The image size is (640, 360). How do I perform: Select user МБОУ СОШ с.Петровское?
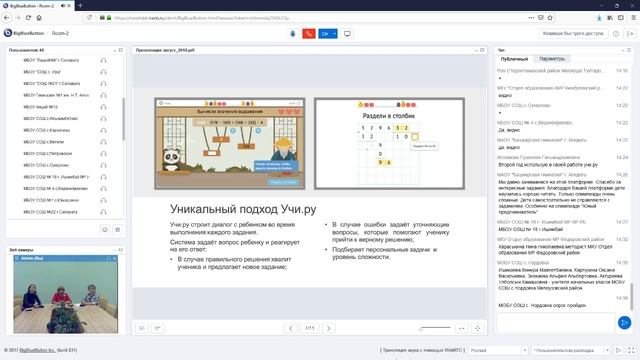tap(48, 153)
